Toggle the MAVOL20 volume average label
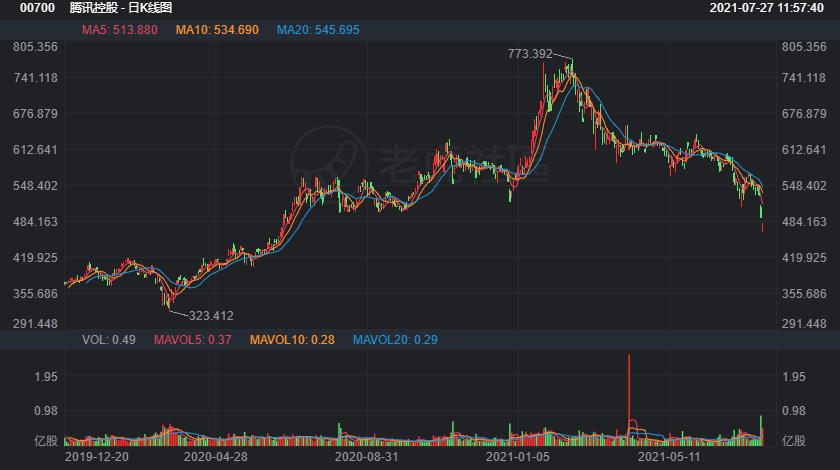The height and width of the screenshot is (470, 840). coord(393,340)
